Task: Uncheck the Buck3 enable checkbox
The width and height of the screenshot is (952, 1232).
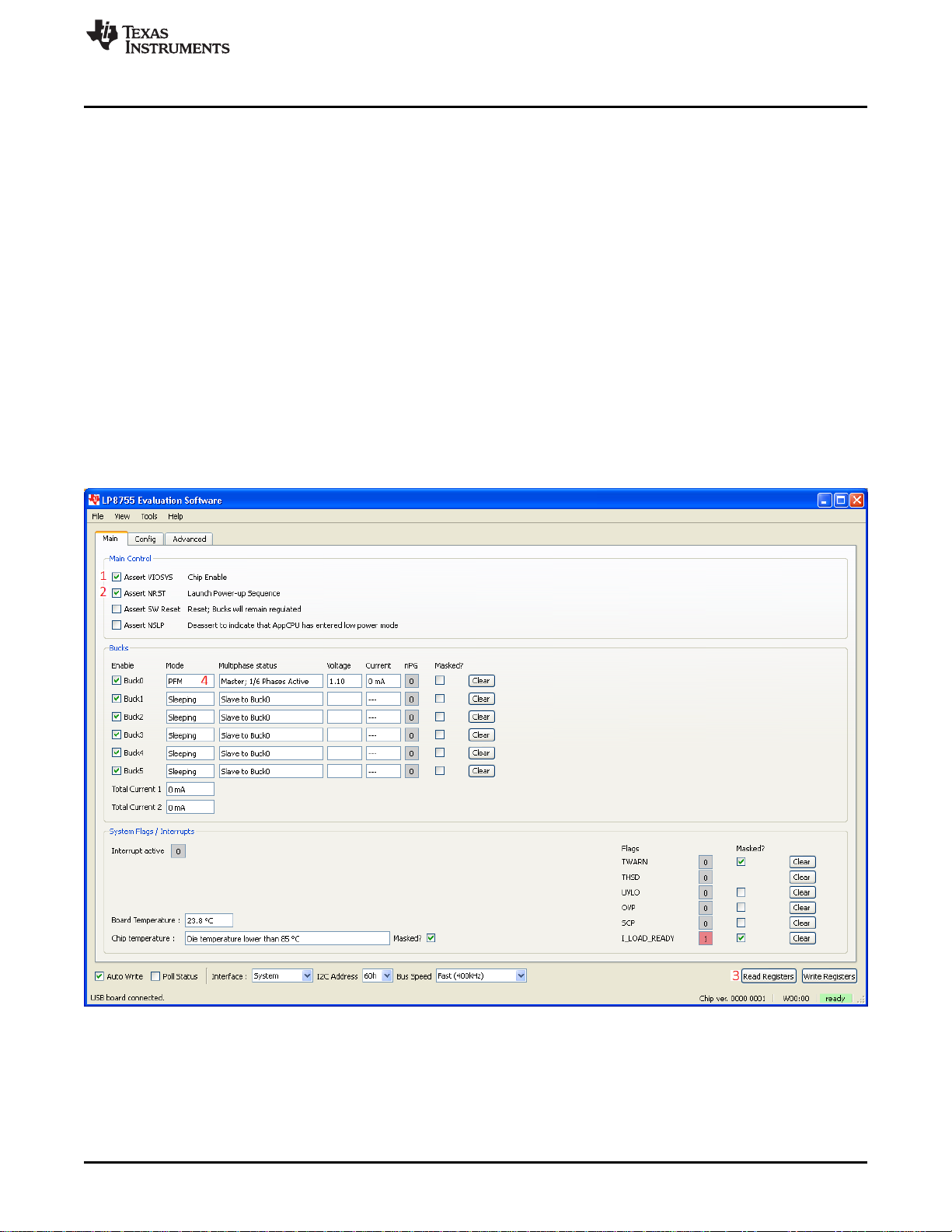Action: click(x=117, y=735)
